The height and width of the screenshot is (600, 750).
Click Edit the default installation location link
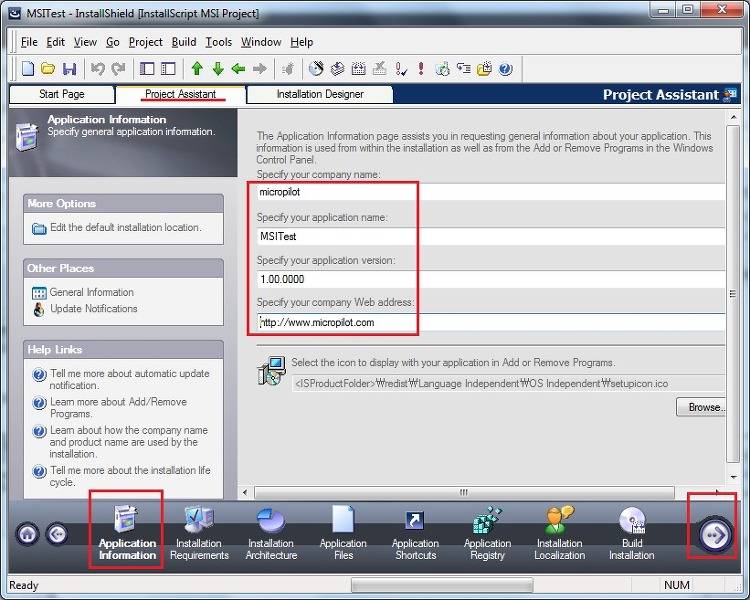pos(125,228)
